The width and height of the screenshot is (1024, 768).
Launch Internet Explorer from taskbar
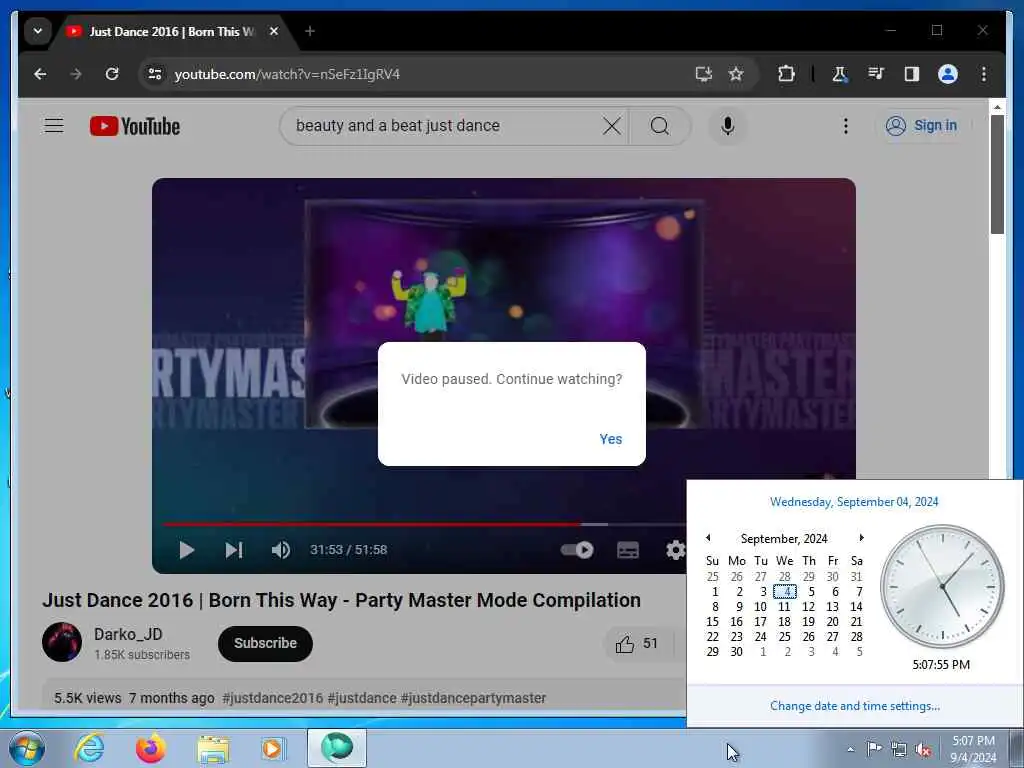tap(89, 748)
